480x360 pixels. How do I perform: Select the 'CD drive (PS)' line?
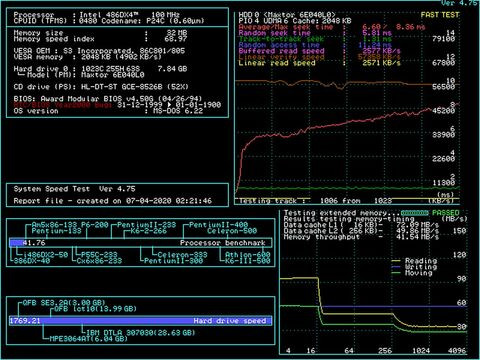pos(101,87)
